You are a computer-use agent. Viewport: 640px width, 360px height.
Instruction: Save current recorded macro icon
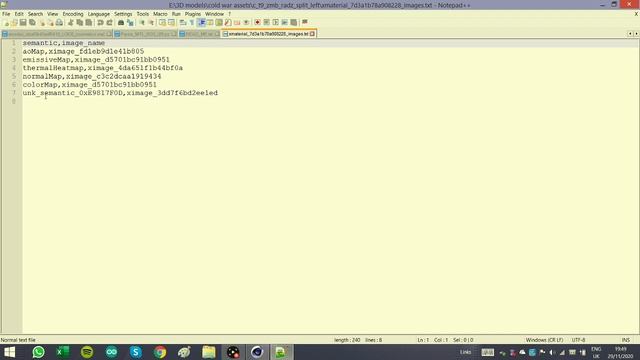pos(293,22)
